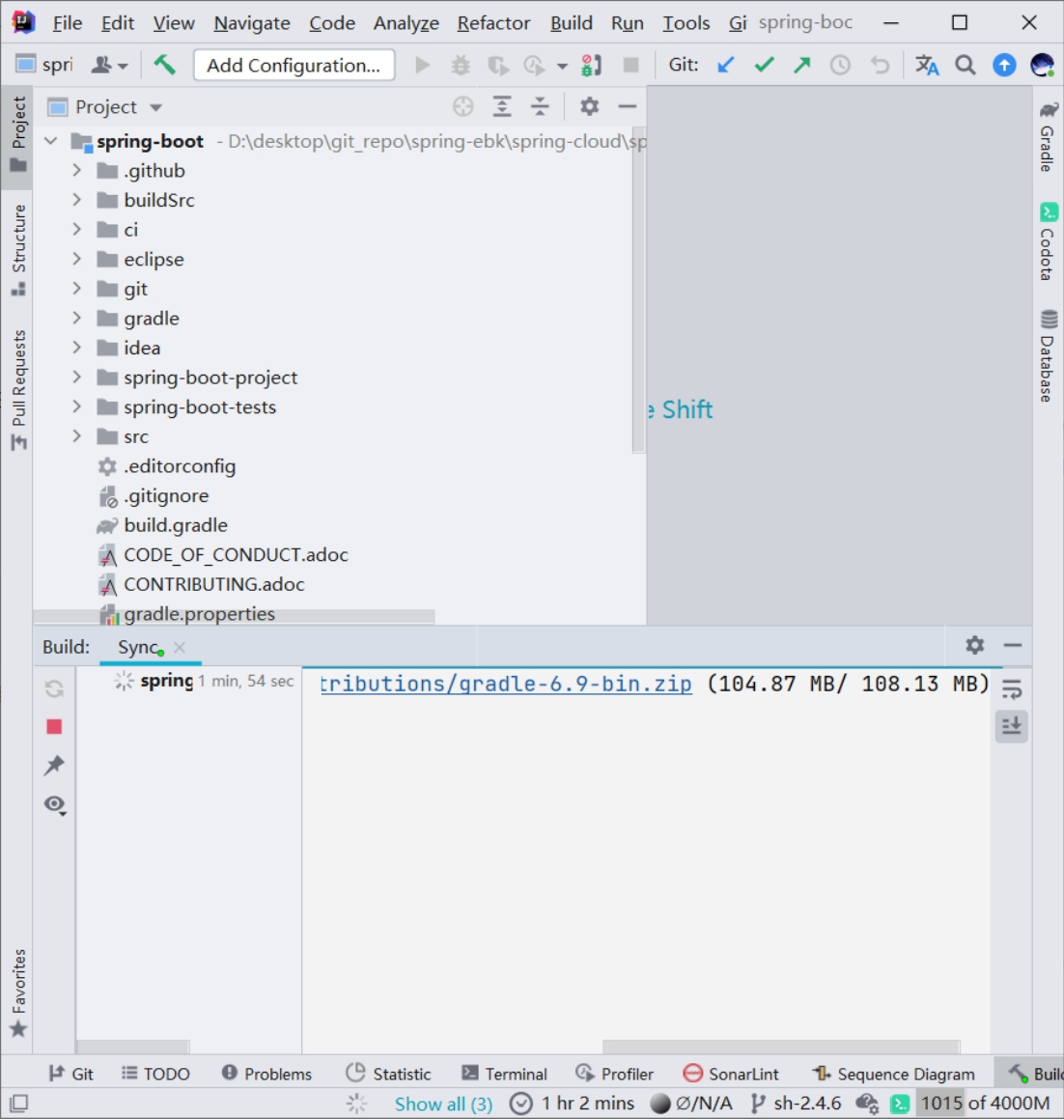Viewport: 1064px width, 1120px height.
Task: Click Collapse All in Project panel
Action: [x=540, y=106]
